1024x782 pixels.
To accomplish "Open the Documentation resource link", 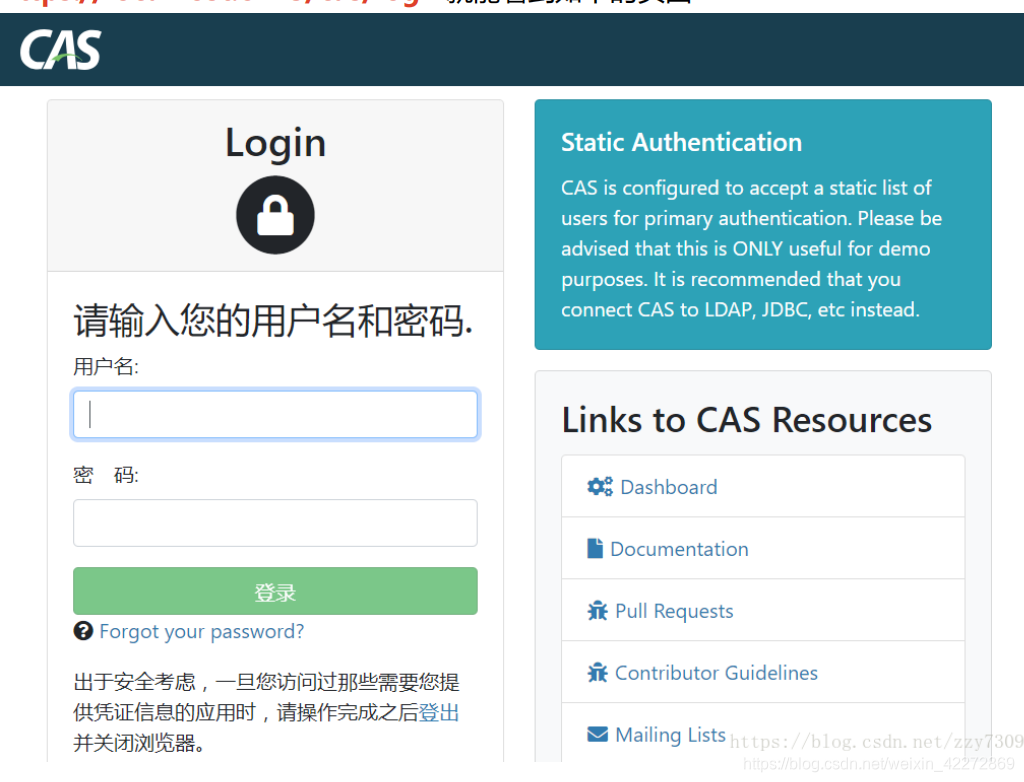I will click(679, 549).
